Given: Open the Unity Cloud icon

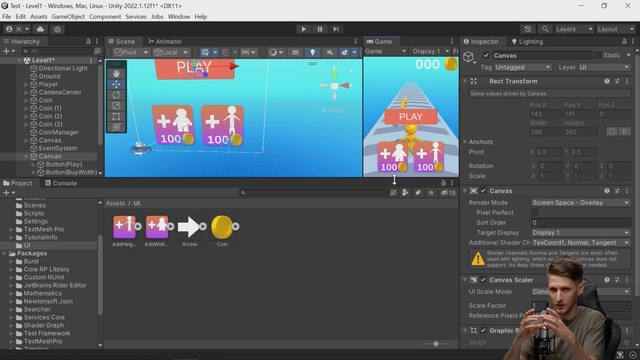Looking at the screenshot, I should click(x=40, y=29).
